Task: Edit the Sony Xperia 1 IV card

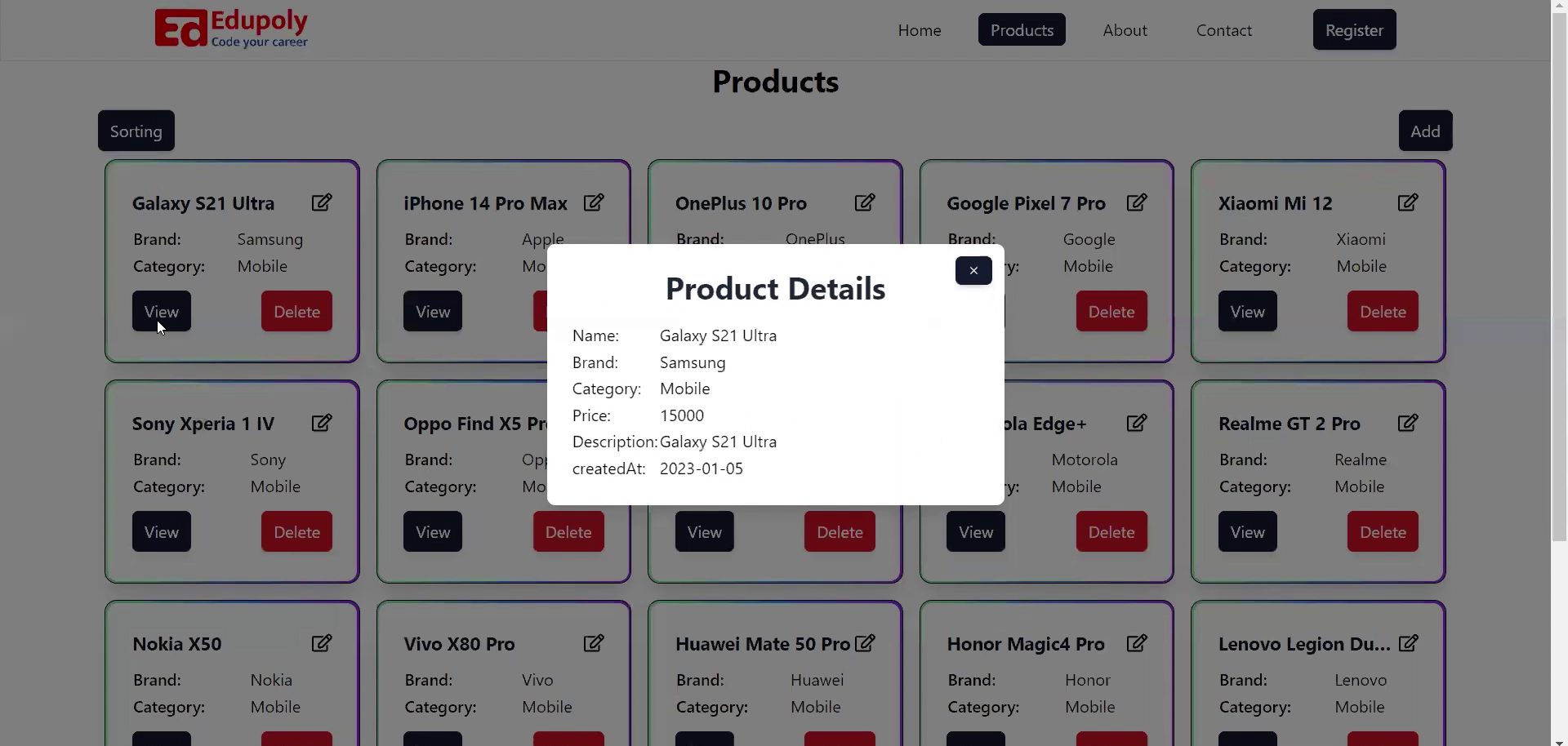Action: [x=322, y=423]
